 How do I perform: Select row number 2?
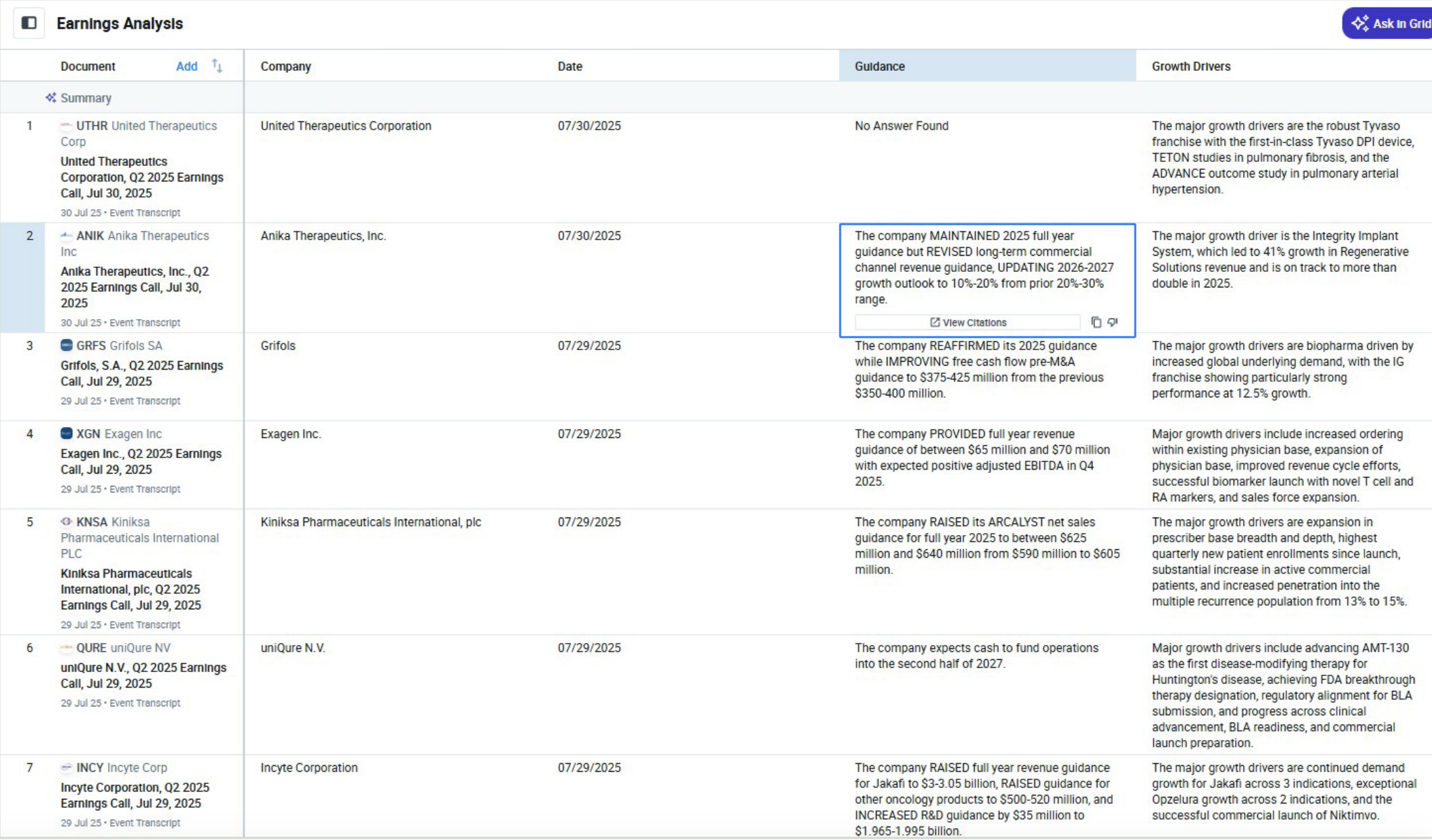29,235
